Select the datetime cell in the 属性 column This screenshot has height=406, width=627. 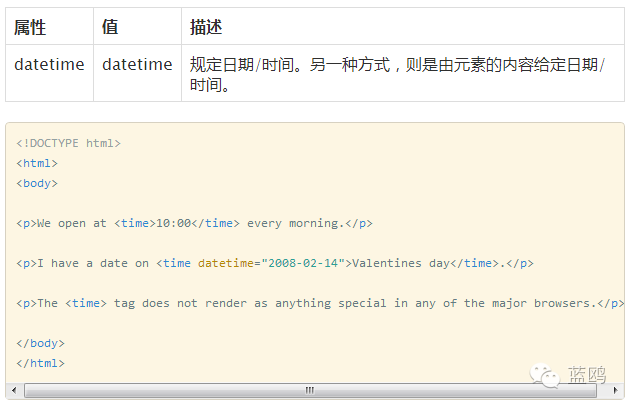(x=49, y=73)
